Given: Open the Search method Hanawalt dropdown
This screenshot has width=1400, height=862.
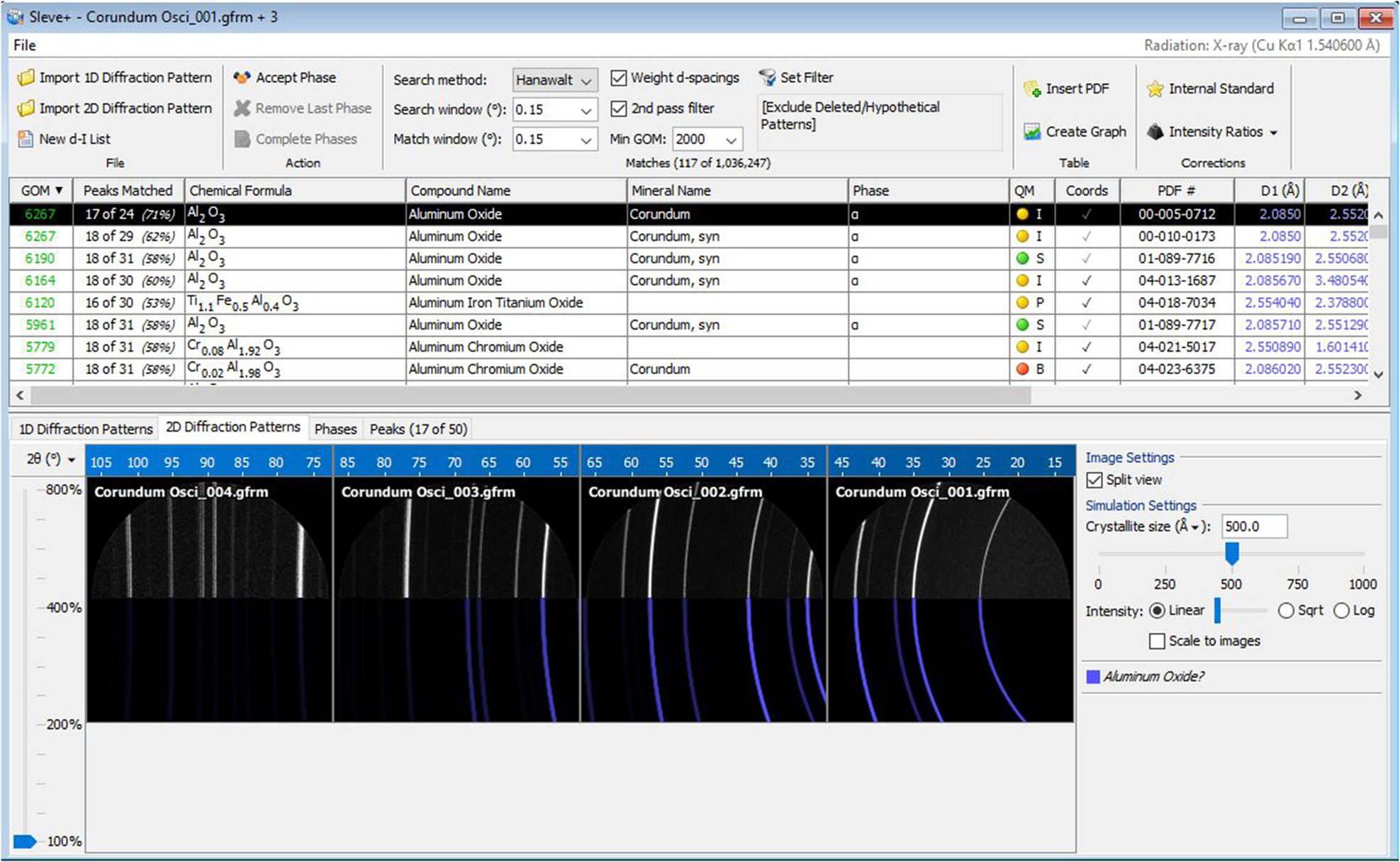Looking at the screenshot, I should pyautogui.click(x=554, y=80).
